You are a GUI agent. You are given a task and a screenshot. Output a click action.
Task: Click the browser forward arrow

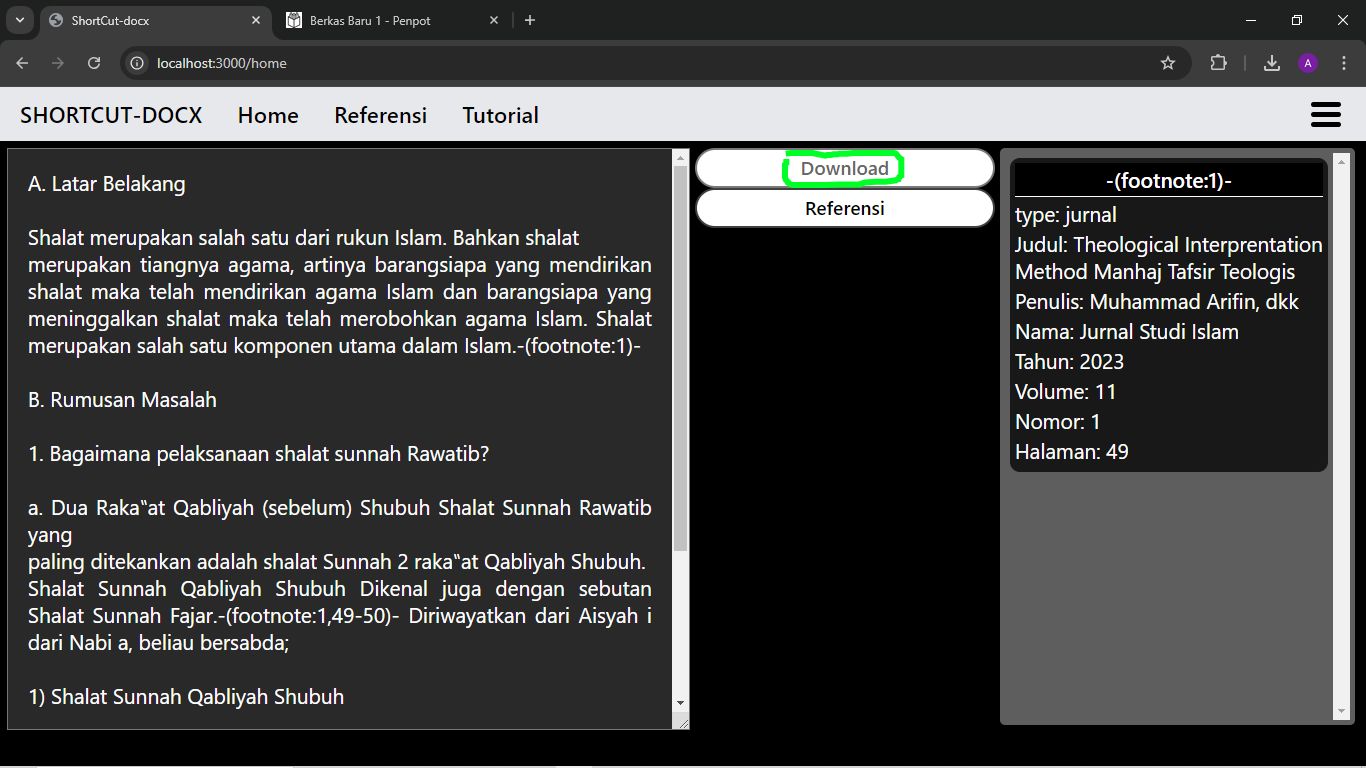(x=58, y=63)
